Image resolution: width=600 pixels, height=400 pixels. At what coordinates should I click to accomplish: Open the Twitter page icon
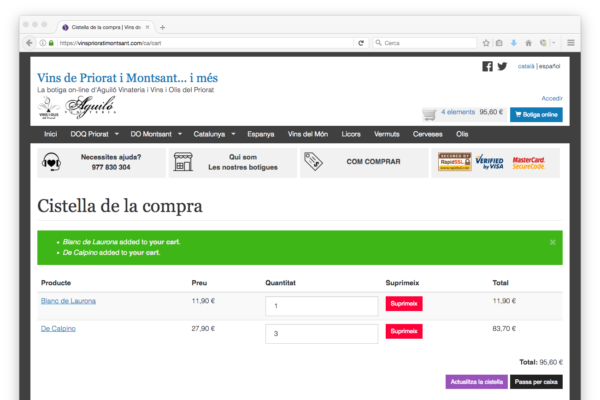pos(502,67)
